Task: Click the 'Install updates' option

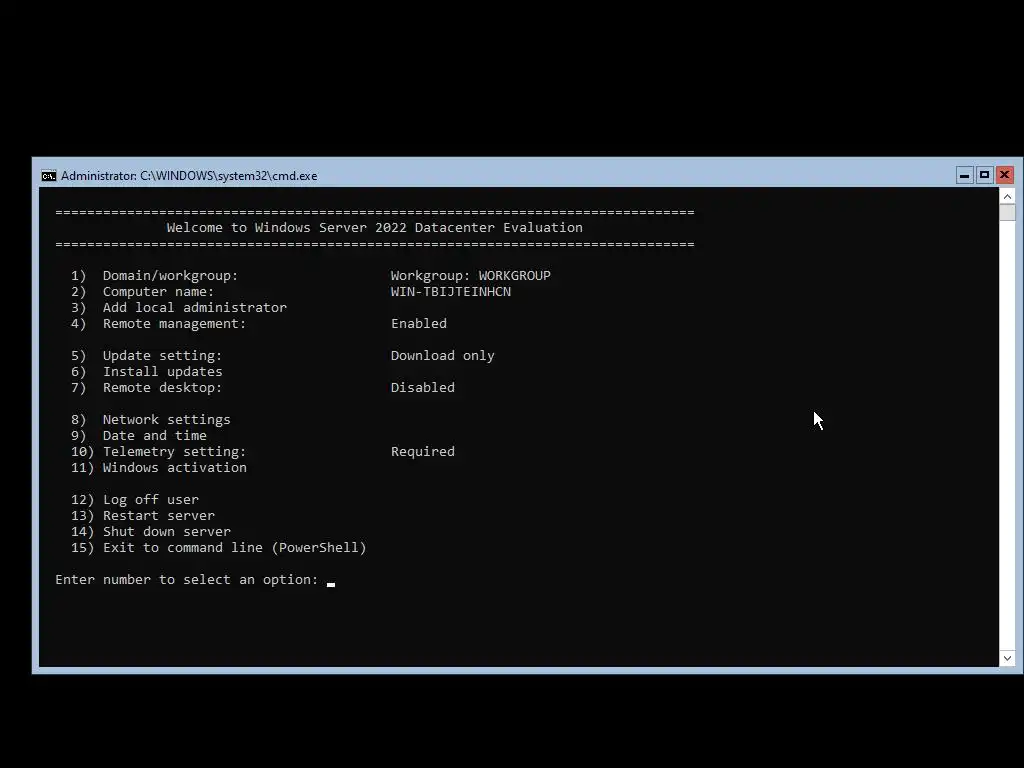Action: pyautogui.click(x=146, y=372)
